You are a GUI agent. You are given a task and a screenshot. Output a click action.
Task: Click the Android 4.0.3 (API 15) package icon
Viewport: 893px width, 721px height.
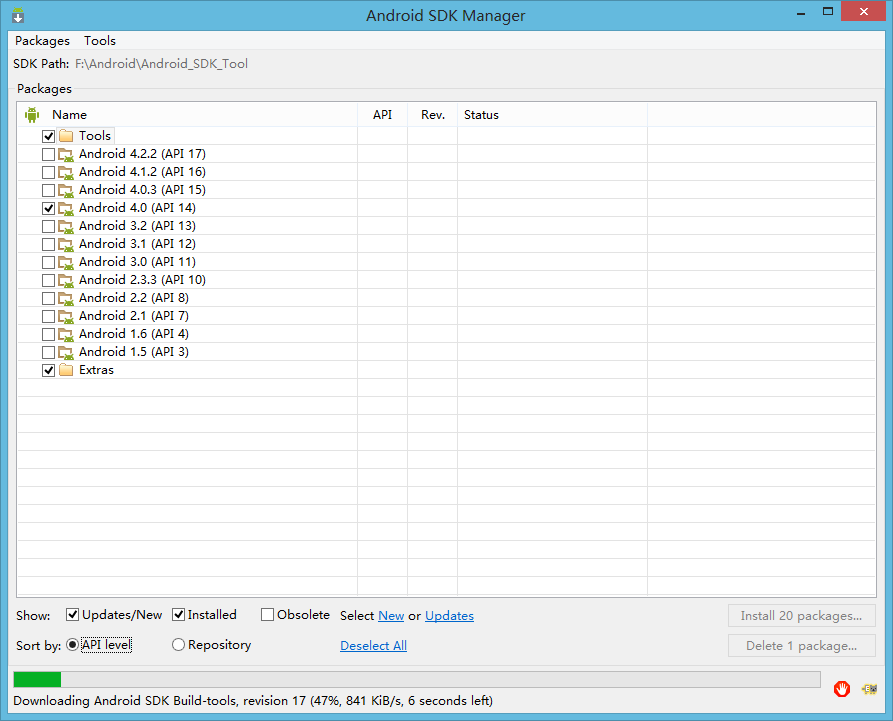pyautogui.click(x=66, y=190)
